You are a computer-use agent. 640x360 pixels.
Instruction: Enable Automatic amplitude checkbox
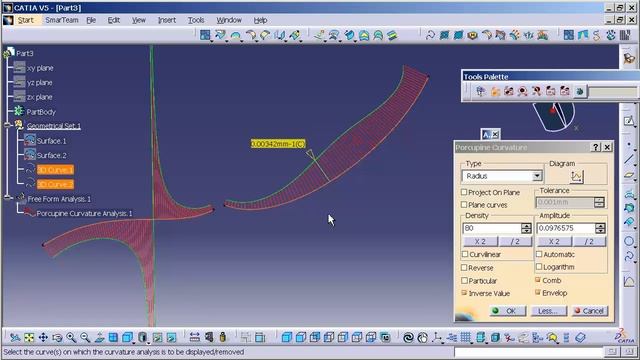tap(539, 254)
